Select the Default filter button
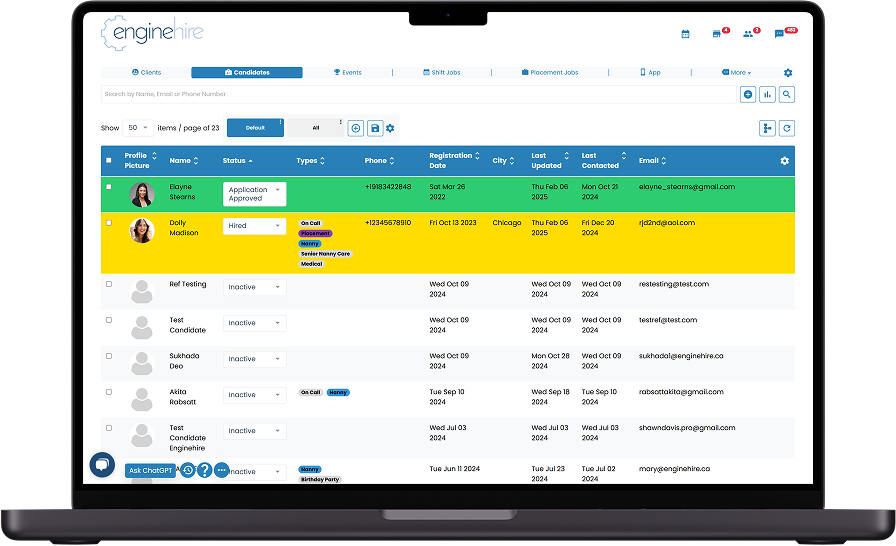896x546 pixels. (x=255, y=128)
